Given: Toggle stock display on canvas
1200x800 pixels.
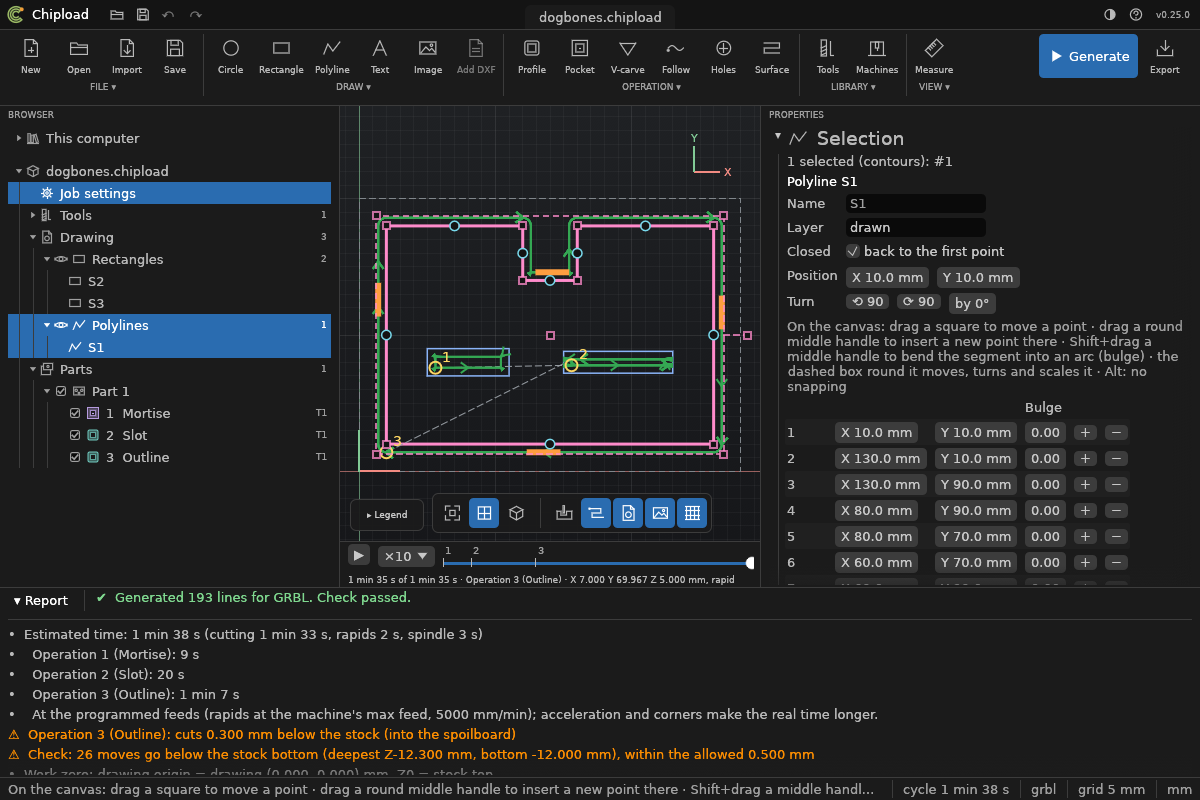Looking at the screenshot, I should coord(564,513).
